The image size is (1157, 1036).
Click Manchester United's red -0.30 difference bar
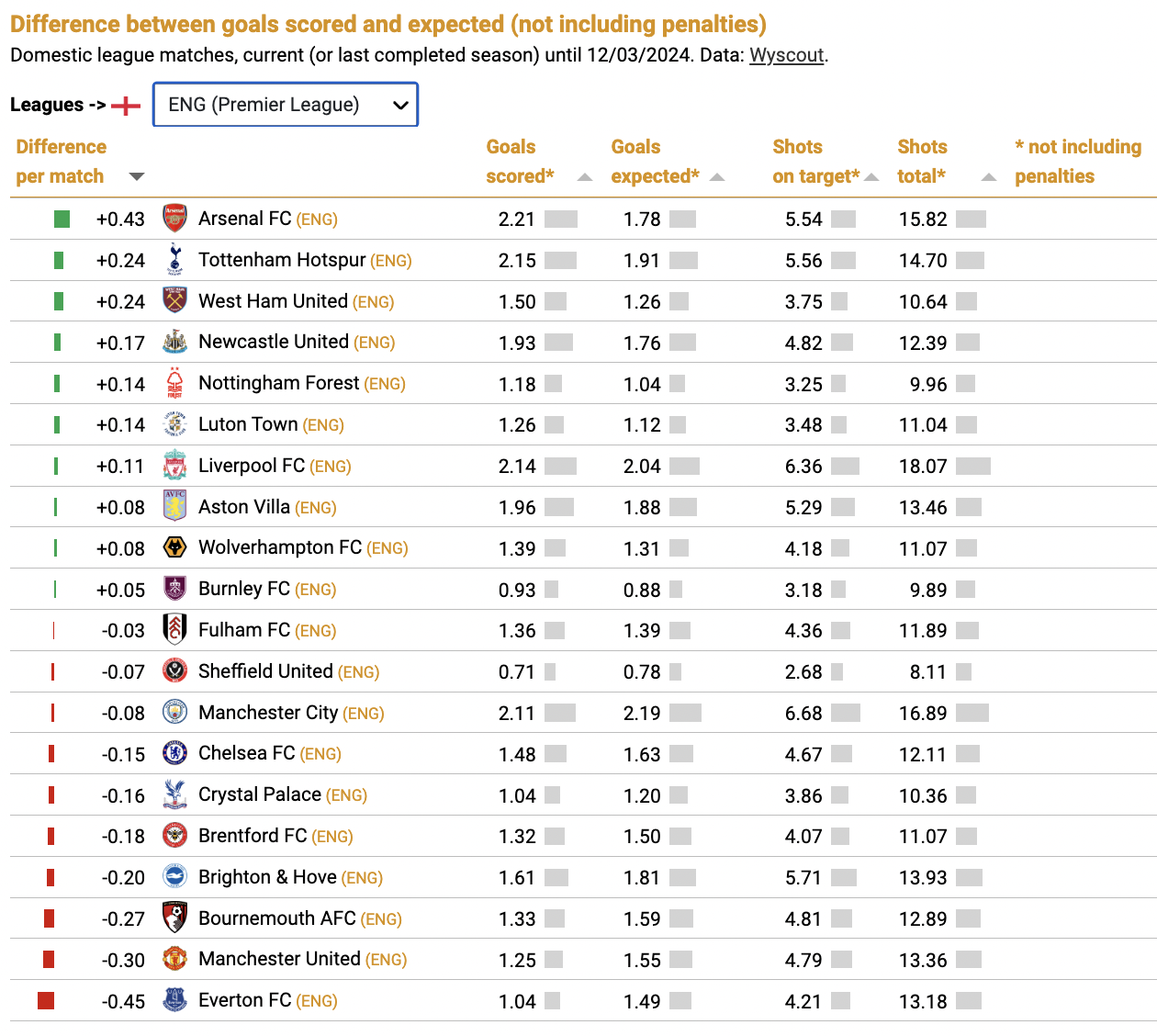pyautogui.click(x=49, y=959)
